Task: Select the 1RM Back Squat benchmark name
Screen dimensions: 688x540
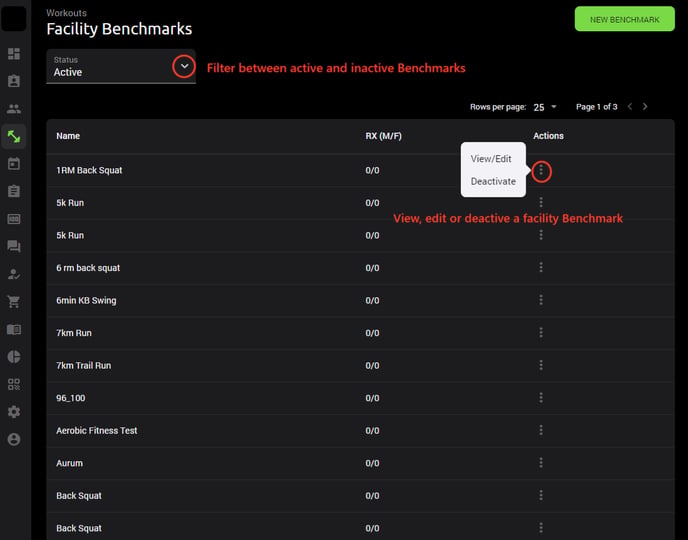Action: pos(89,170)
